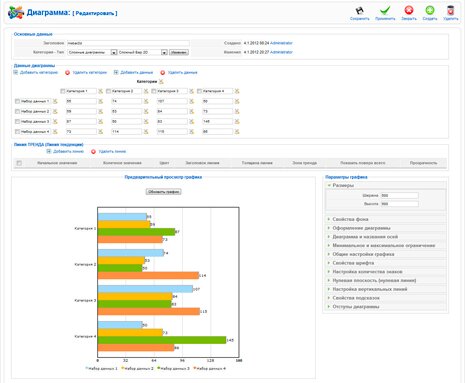Focus the Заголовок text field

[x=128, y=43]
